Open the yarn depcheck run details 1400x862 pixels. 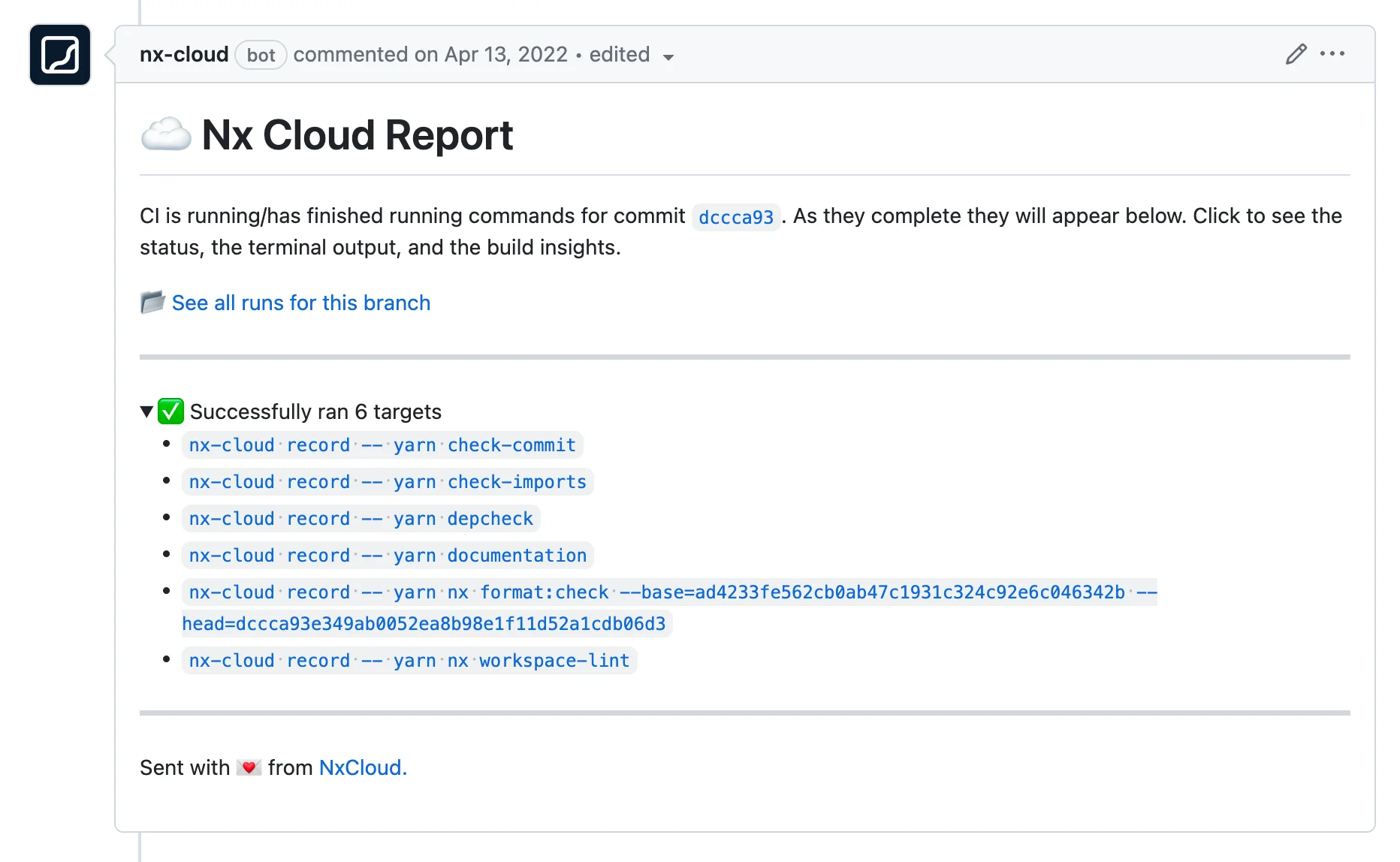click(361, 518)
